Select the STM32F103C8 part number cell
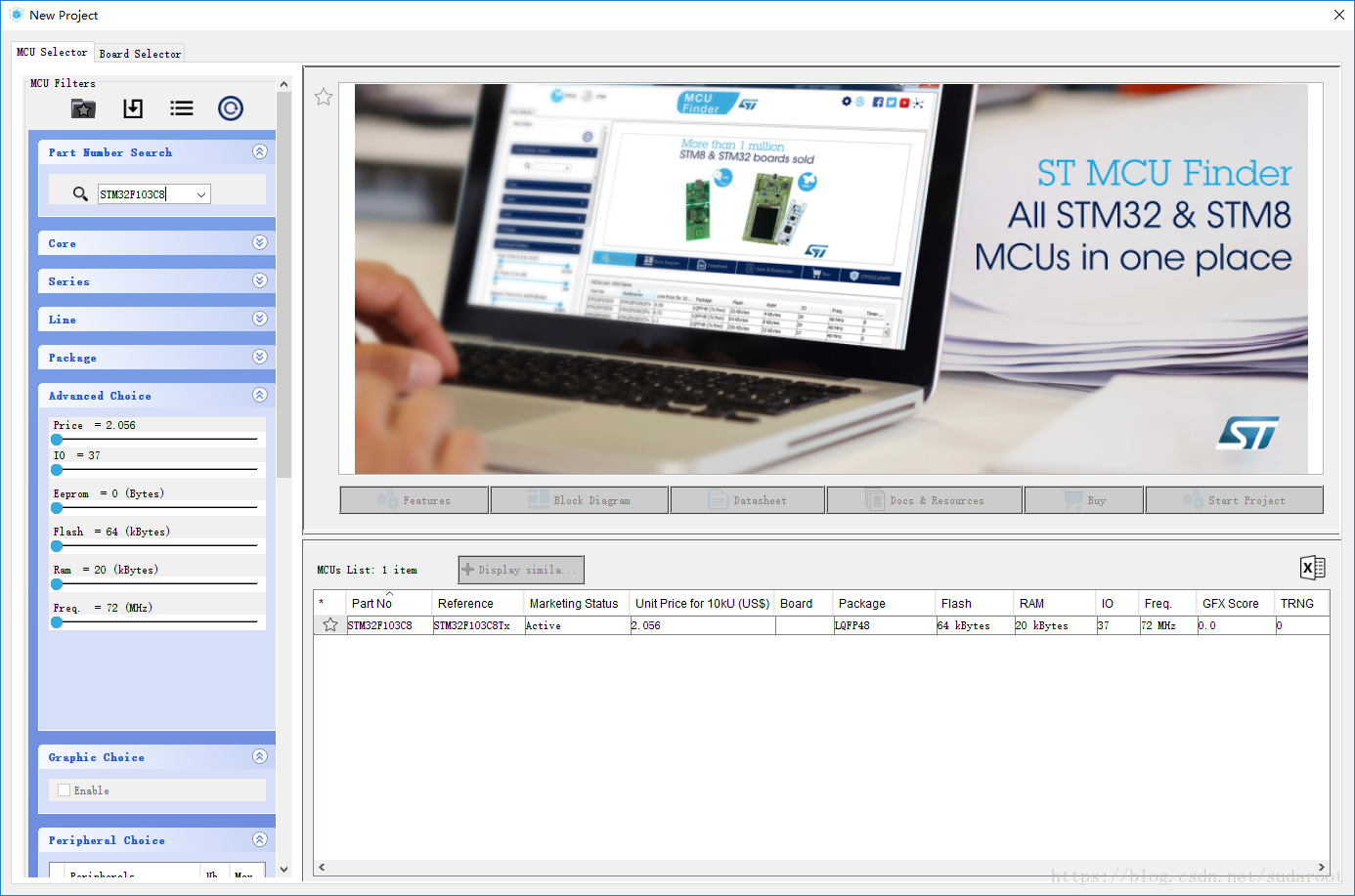The height and width of the screenshot is (896, 1355). (389, 625)
